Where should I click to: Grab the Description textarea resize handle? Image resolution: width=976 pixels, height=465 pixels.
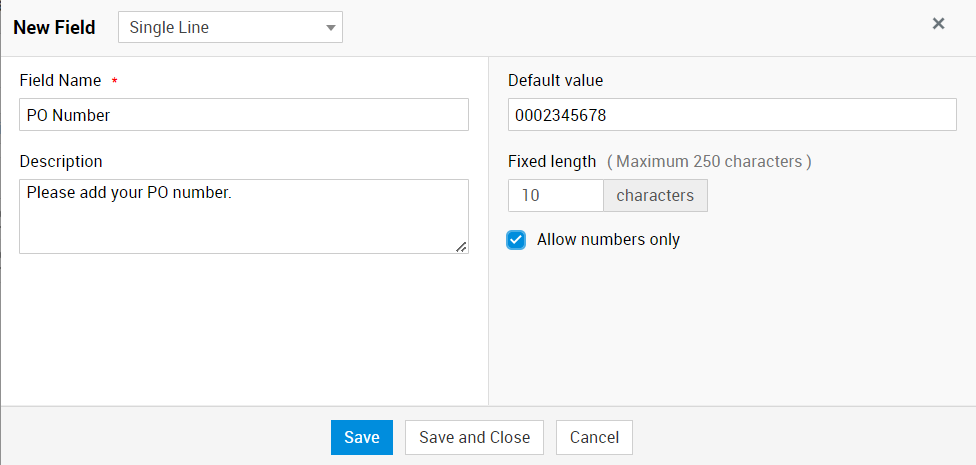pos(462,246)
